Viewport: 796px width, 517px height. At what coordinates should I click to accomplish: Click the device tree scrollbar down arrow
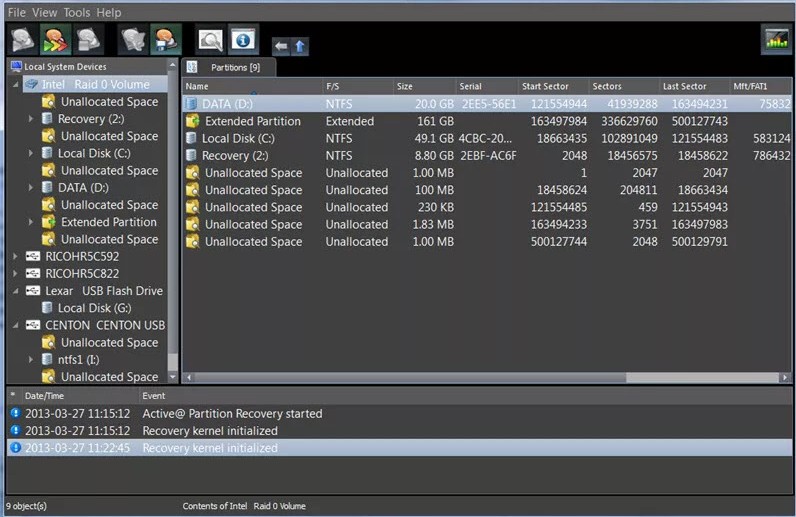coord(173,377)
